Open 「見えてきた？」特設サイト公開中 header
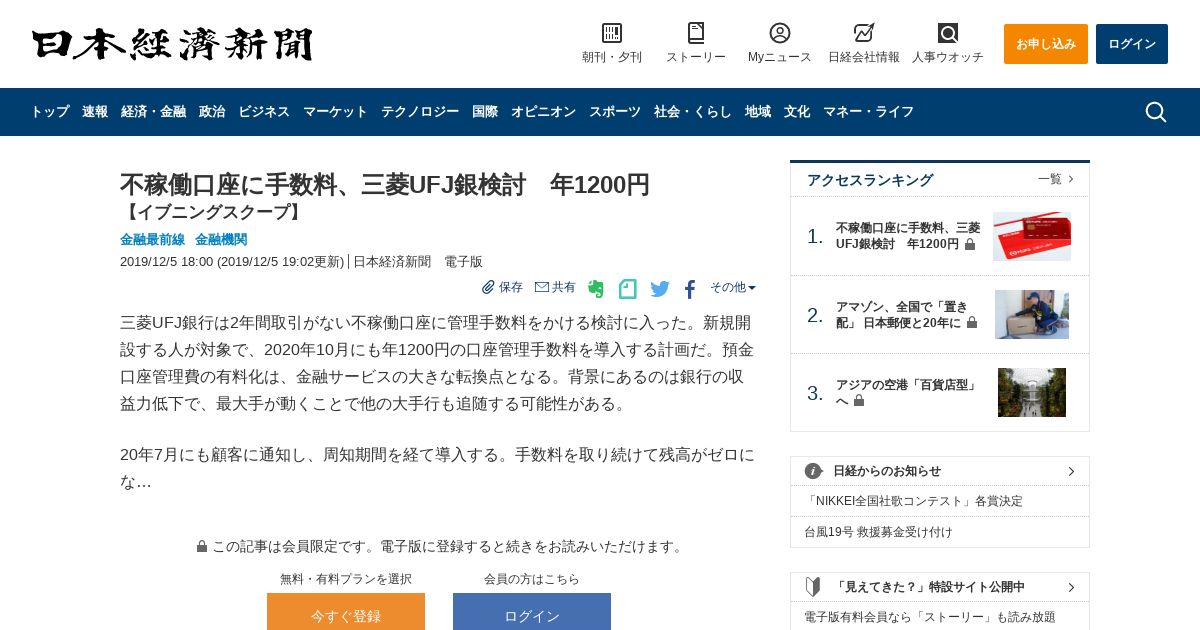The width and height of the screenshot is (1200, 630). [940, 587]
